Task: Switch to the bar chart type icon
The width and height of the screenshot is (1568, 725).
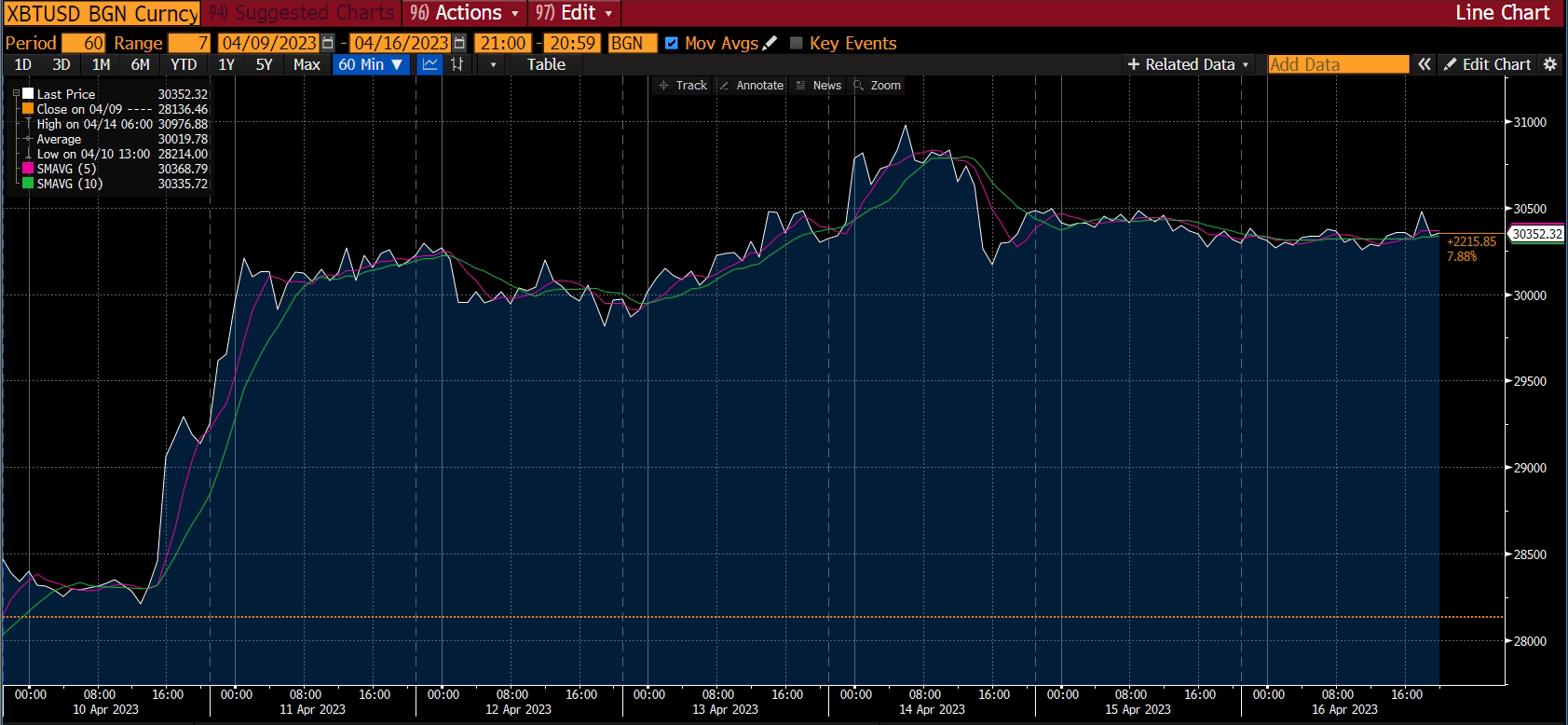Action: (457, 64)
